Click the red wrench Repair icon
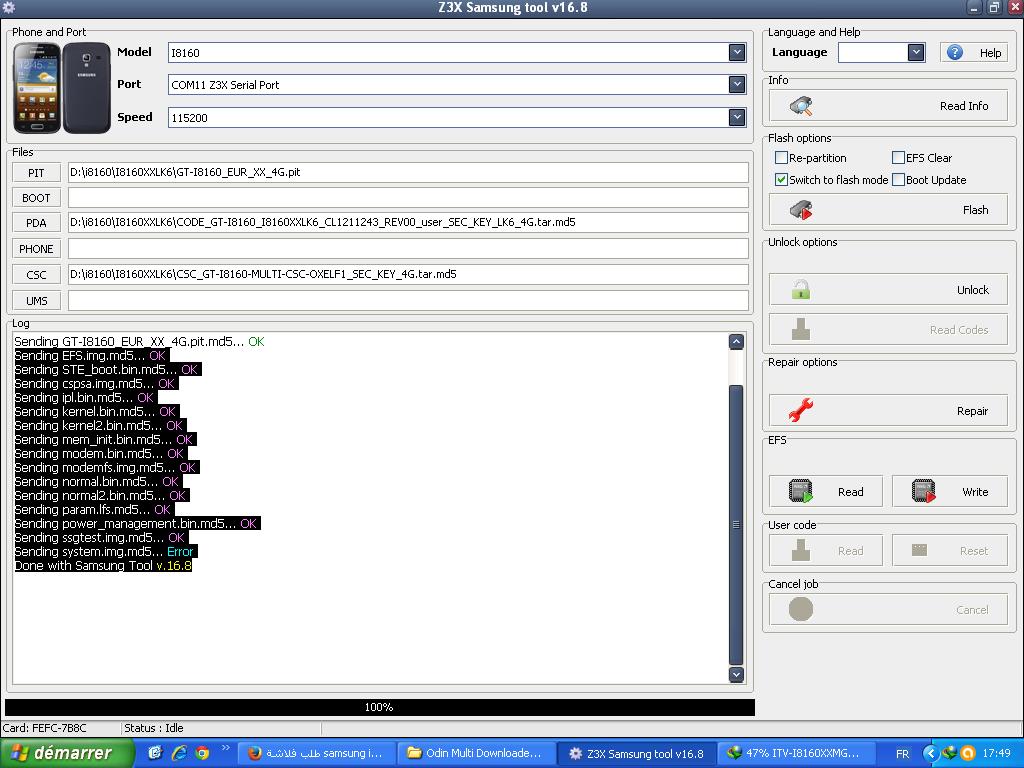1024x768 pixels. (x=801, y=410)
